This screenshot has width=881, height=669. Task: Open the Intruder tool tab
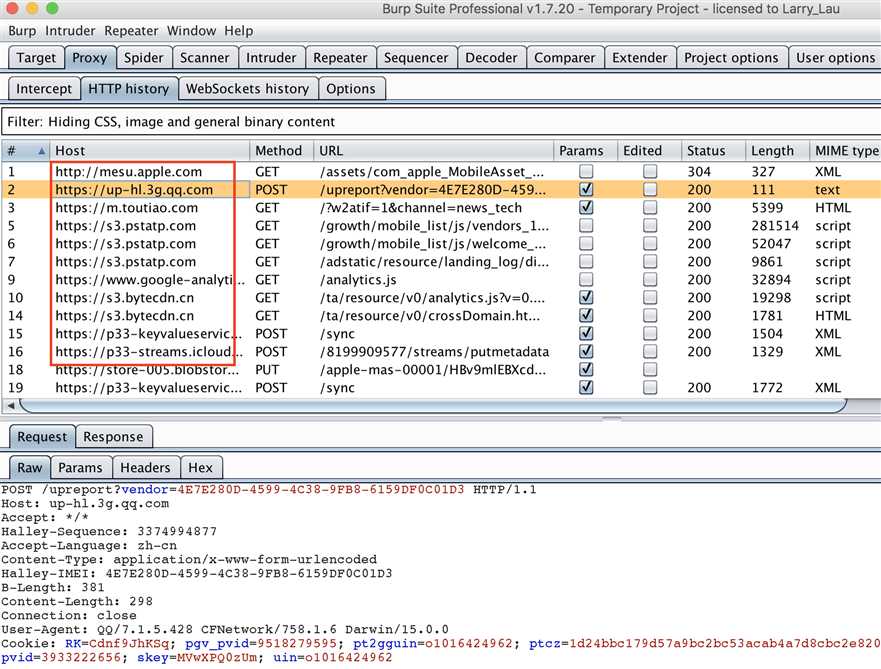click(x=271, y=58)
